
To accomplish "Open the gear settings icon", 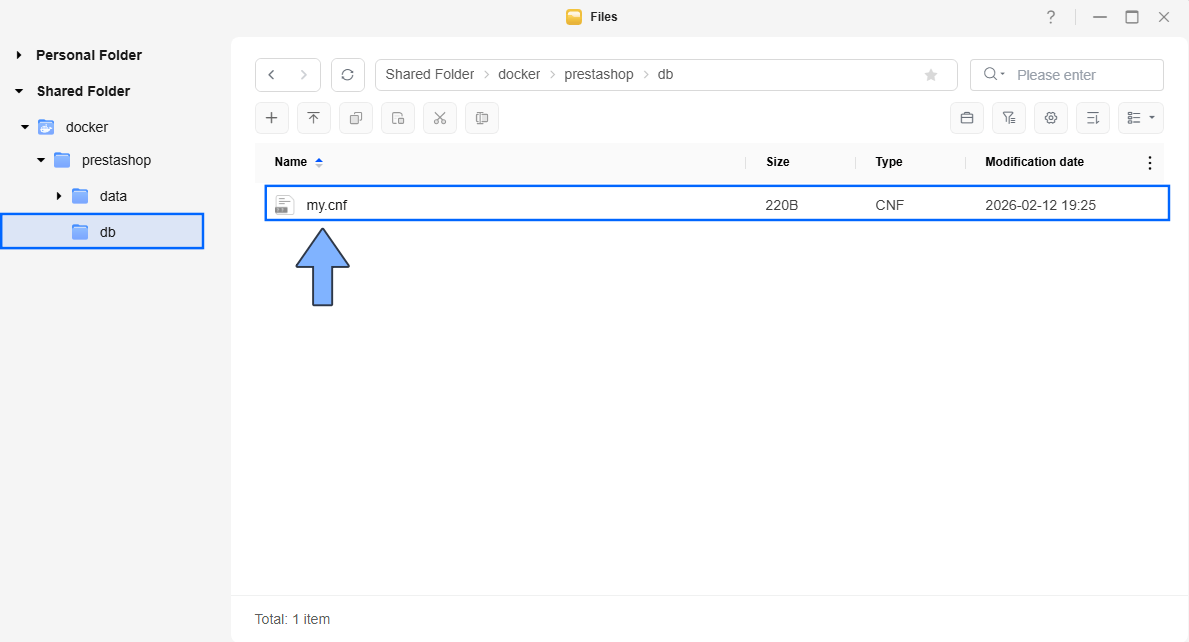I will (x=1051, y=118).
